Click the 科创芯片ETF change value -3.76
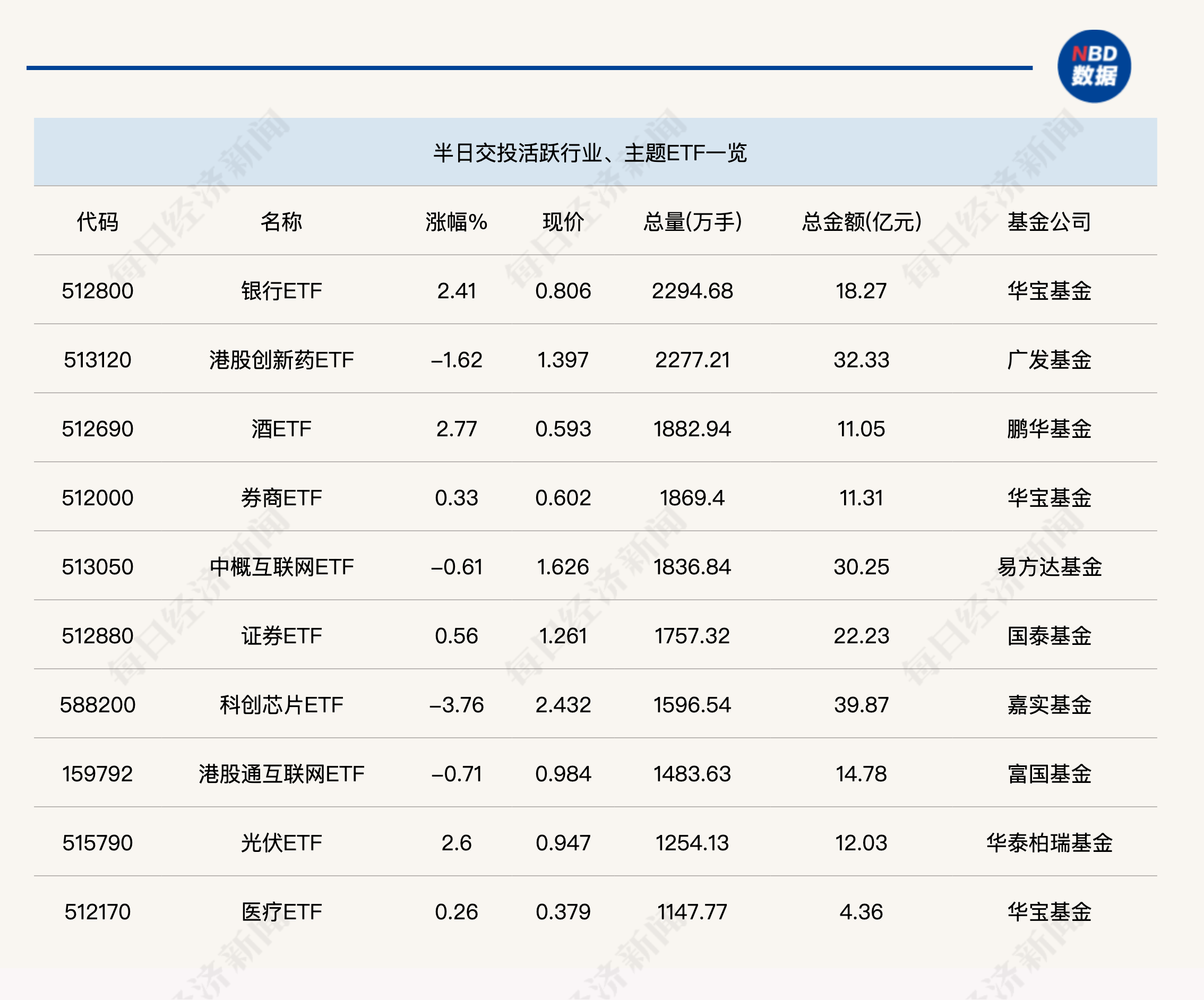 tap(457, 705)
